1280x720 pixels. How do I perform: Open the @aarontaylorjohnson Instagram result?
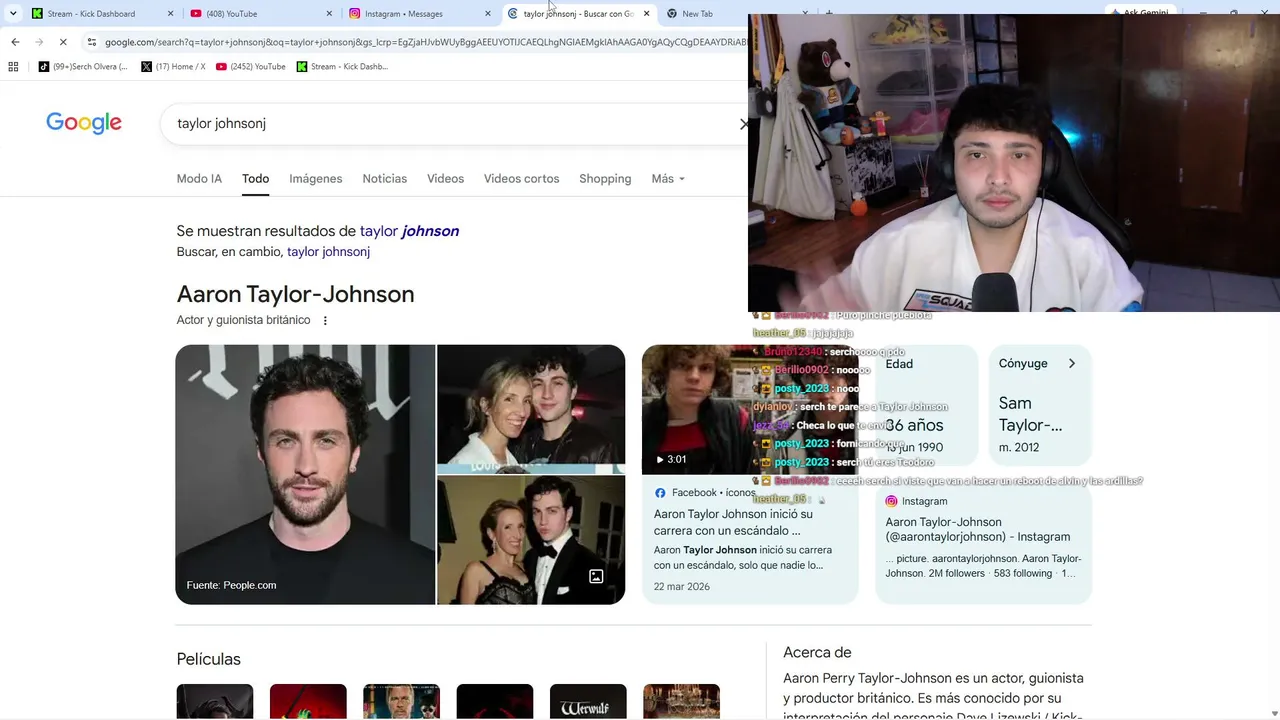pyautogui.click(x=978, y=529)
